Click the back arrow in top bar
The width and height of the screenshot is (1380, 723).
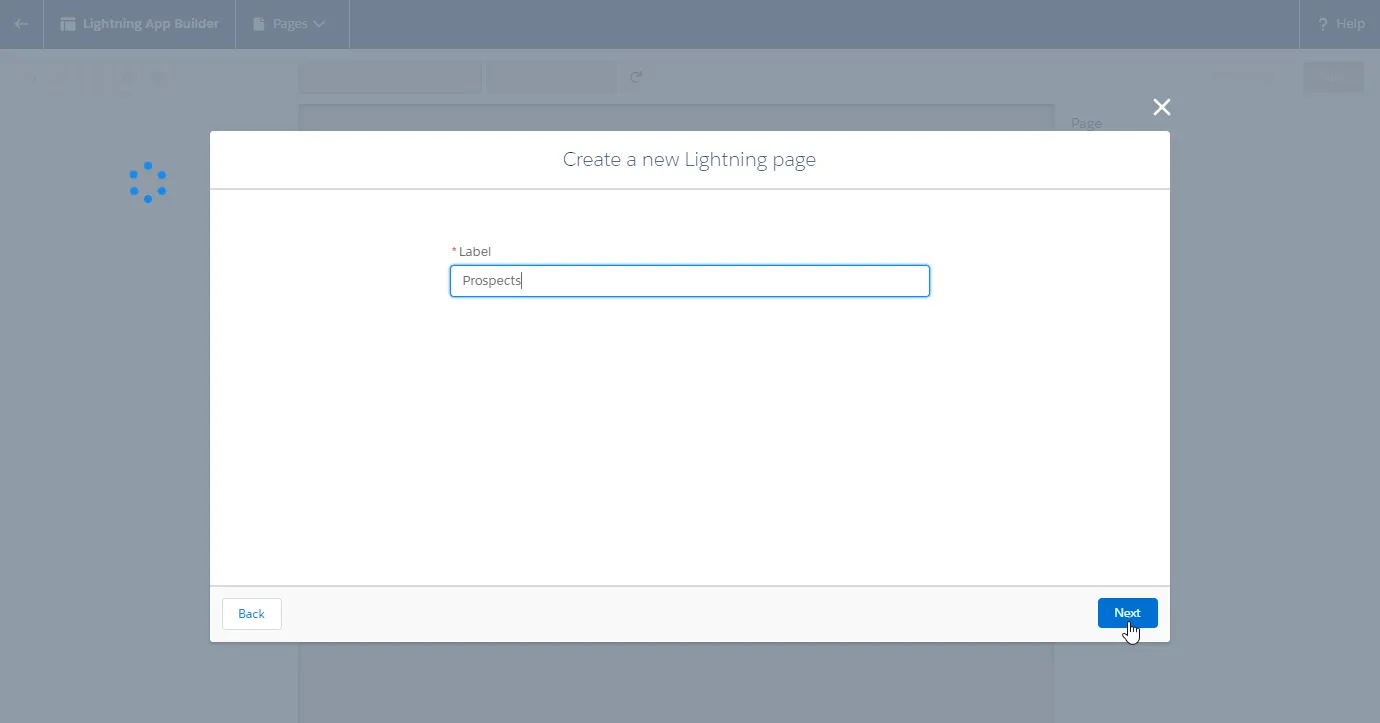coord(21,24)
